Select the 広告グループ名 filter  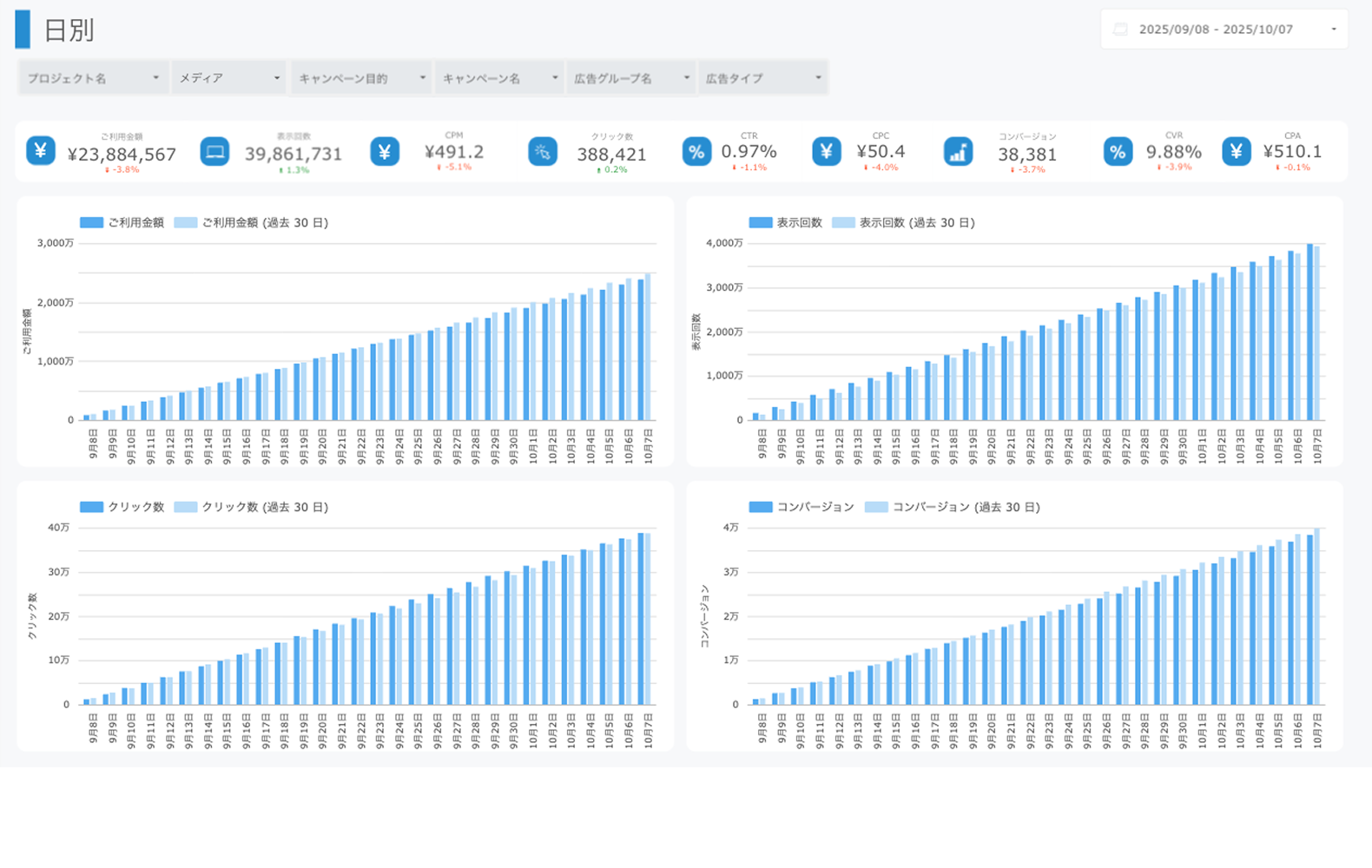click(631, 78)
